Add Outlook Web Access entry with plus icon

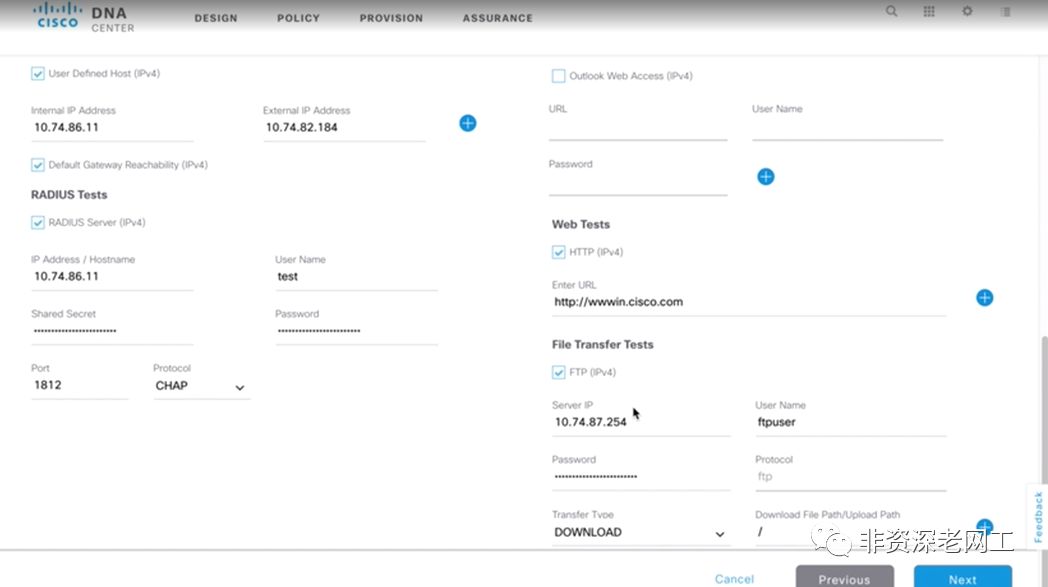766,177
